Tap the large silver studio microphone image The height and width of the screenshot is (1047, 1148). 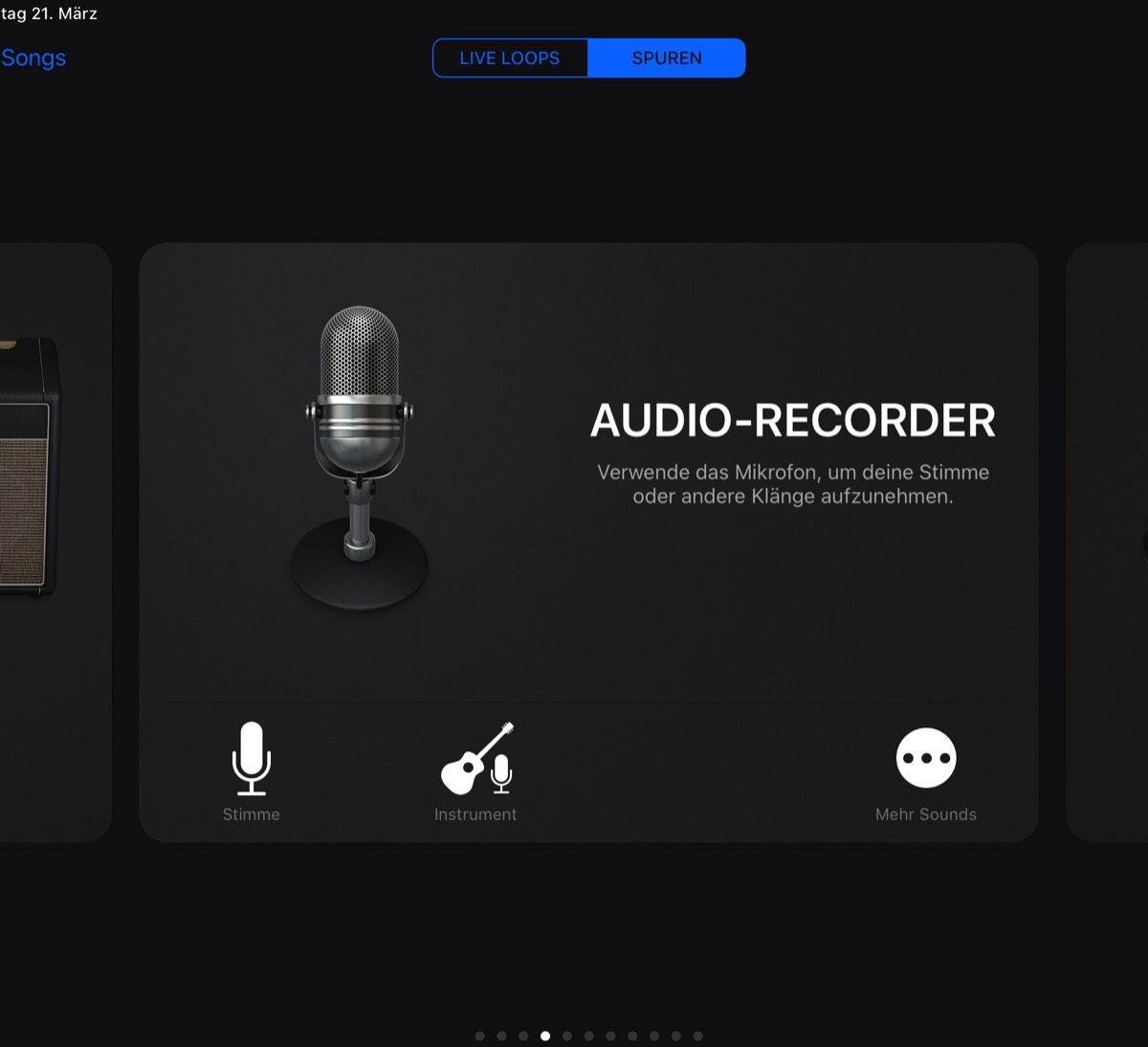(360, 457)
